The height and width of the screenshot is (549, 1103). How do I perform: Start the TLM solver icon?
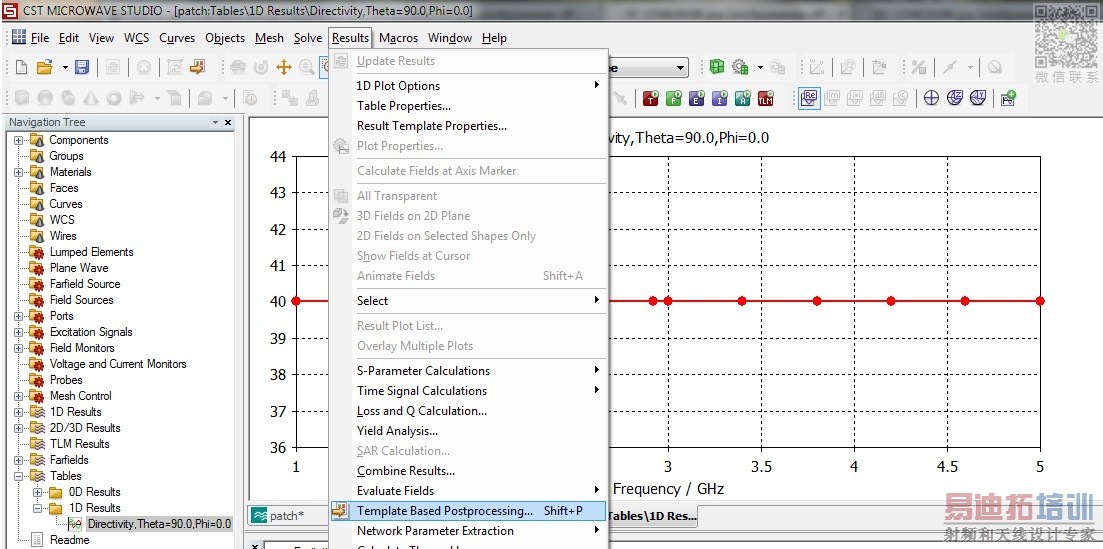coord(766,99)
